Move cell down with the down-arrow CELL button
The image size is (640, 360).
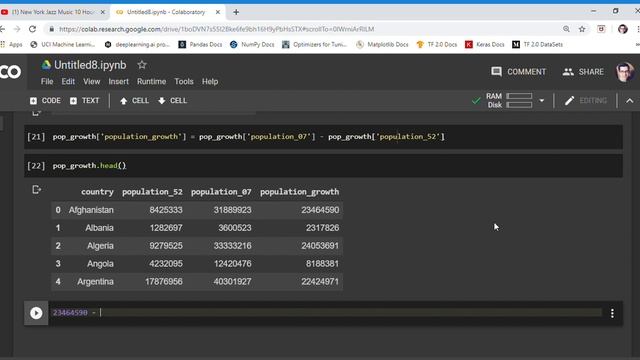172,101
